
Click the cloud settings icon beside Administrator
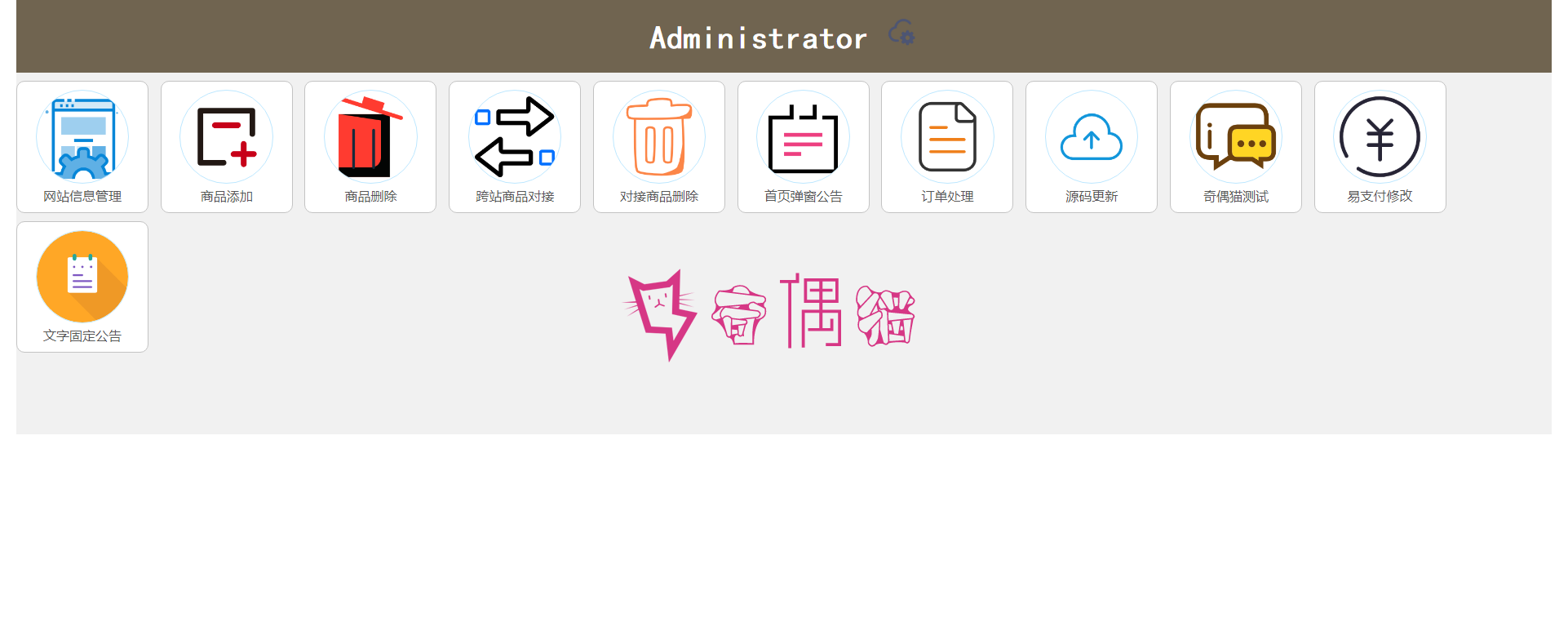coord(901,33)
